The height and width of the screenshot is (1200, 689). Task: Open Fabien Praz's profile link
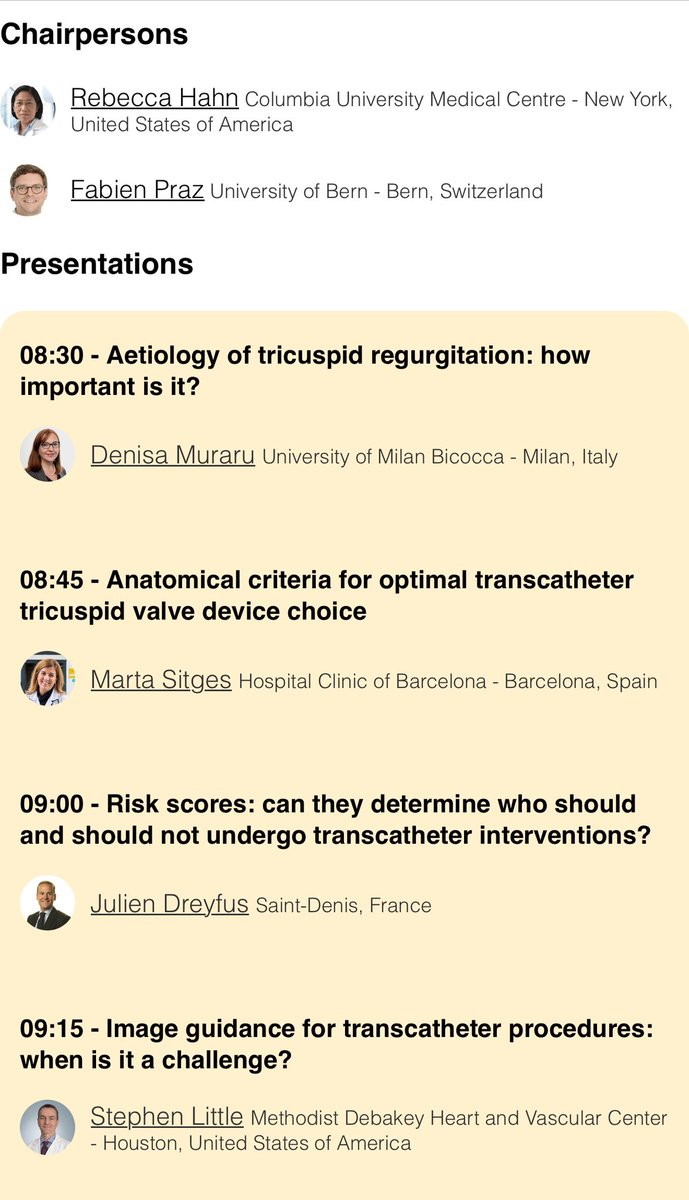[137, 189]
